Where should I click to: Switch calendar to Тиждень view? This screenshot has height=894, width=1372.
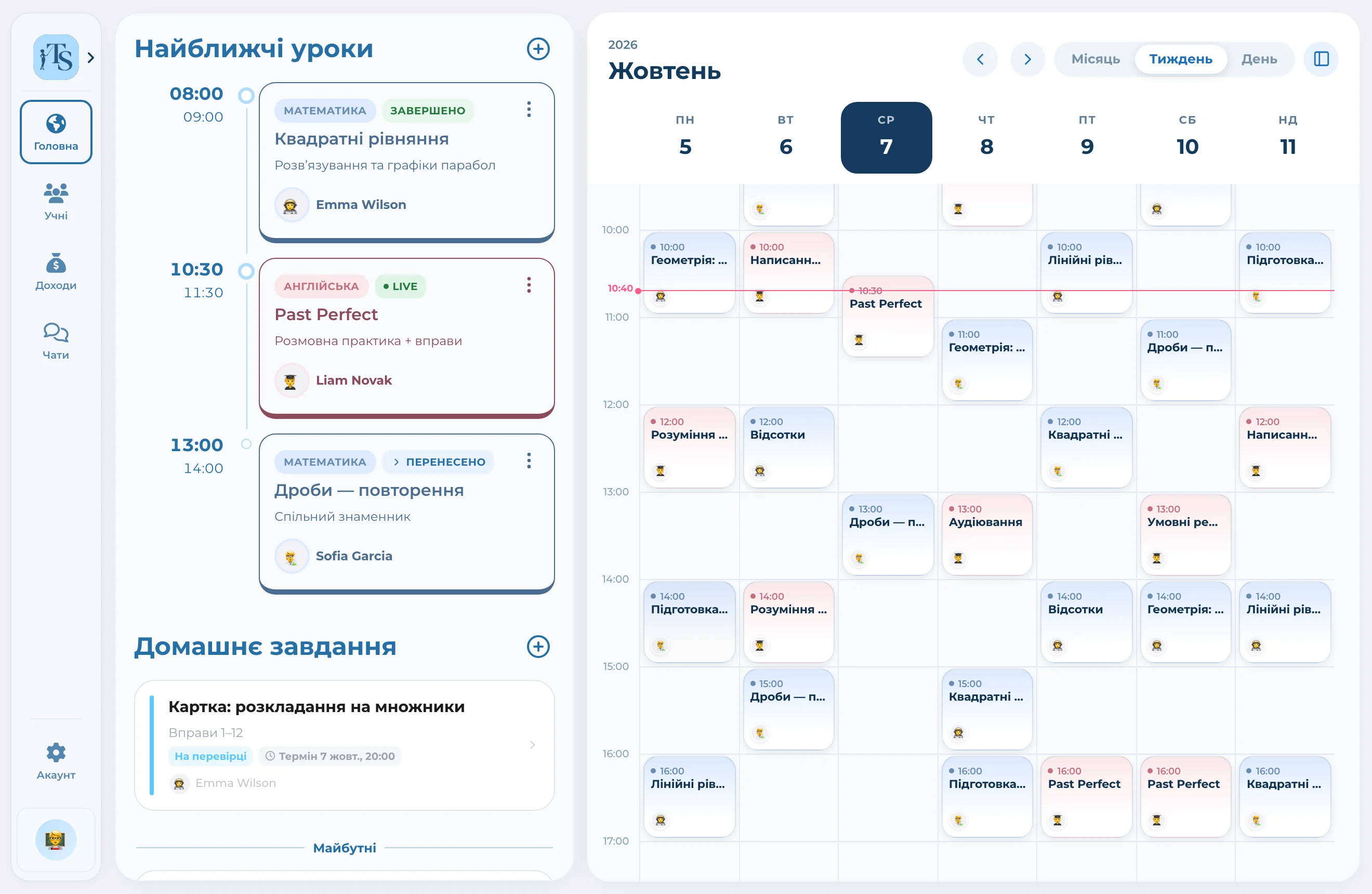pos(1181,59)
